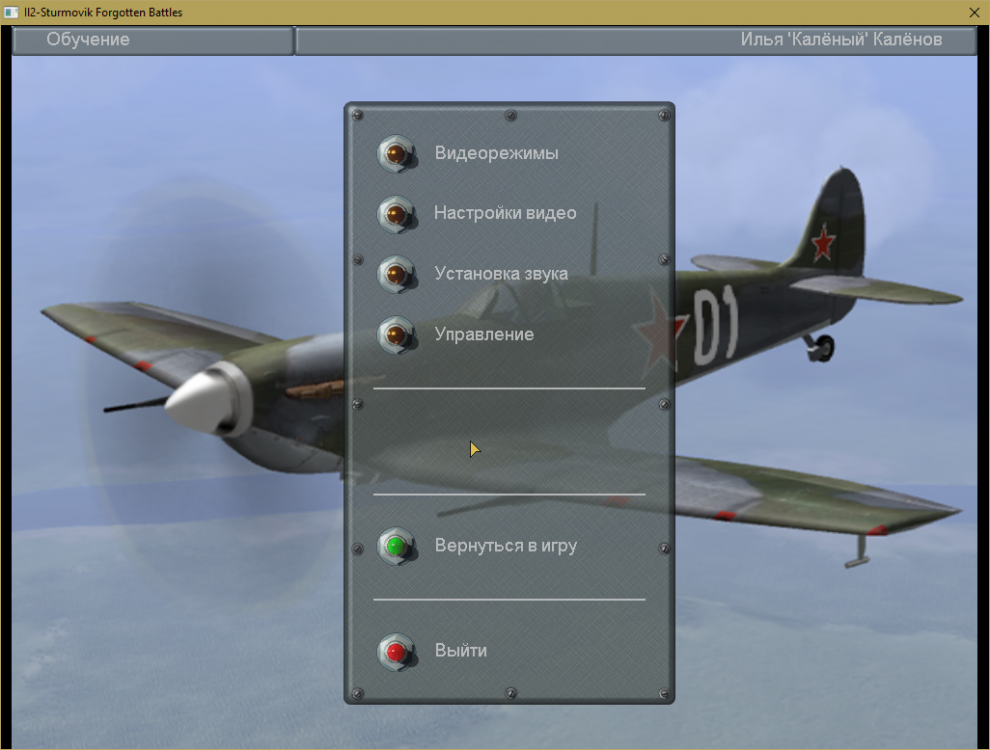
Task: Click the round button beside Настройки видео
Action: 397,215
